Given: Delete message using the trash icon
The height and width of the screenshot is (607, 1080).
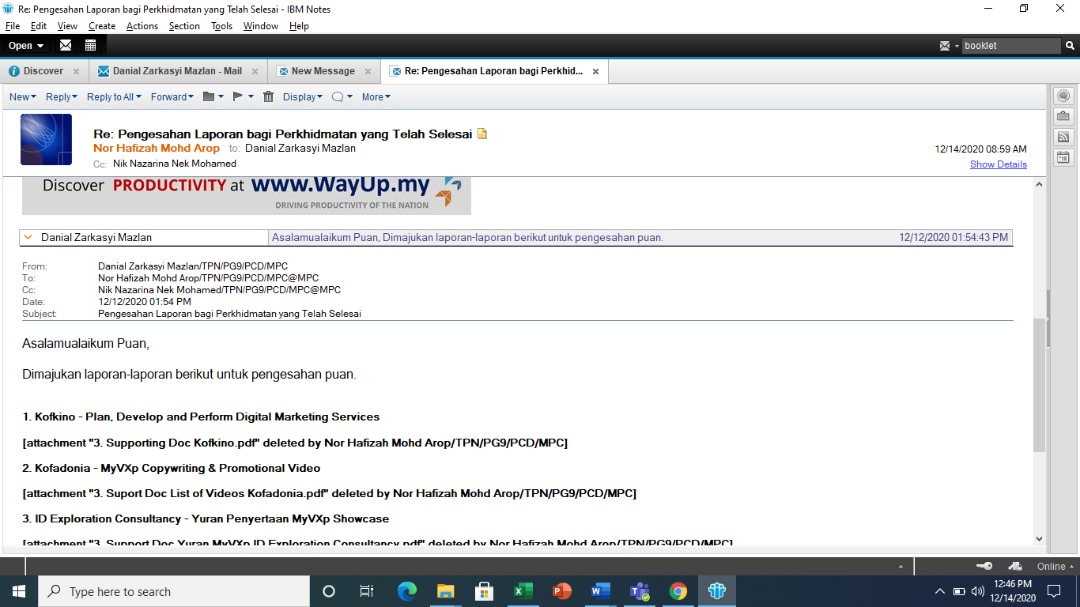Looking at the screenshot, I should (268, 97).
